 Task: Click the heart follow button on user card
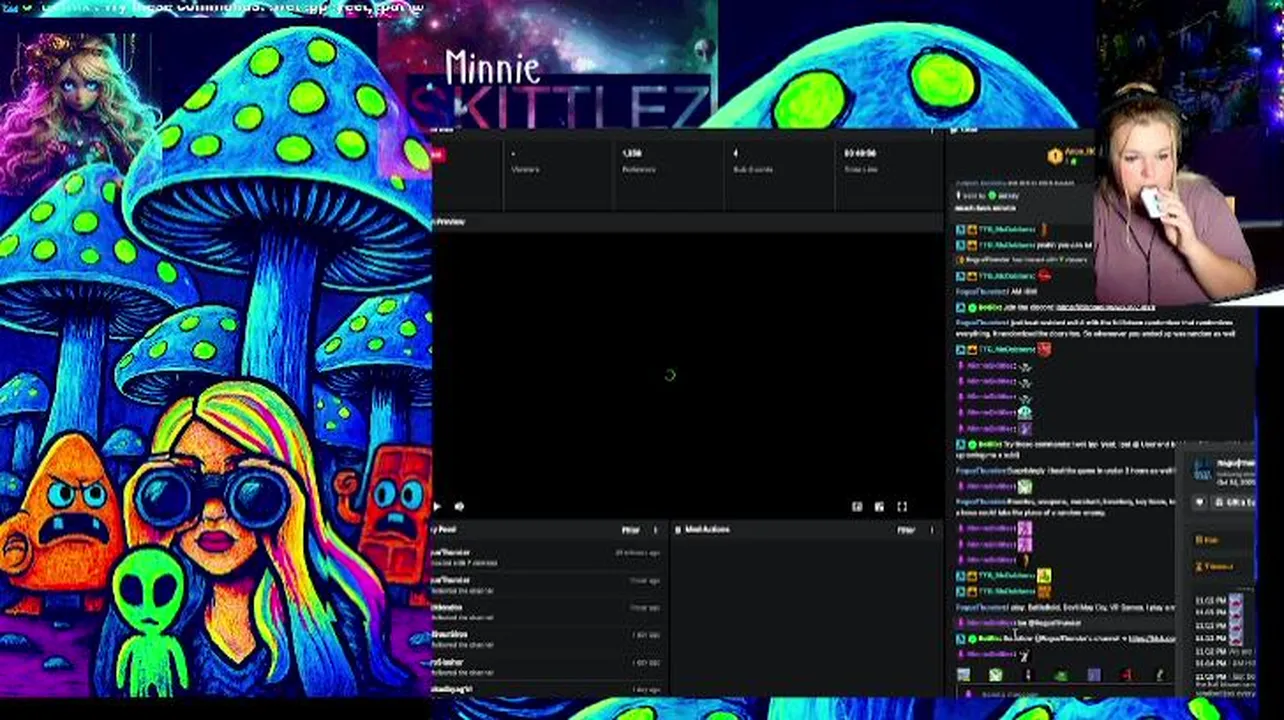tap(1200, 502)
